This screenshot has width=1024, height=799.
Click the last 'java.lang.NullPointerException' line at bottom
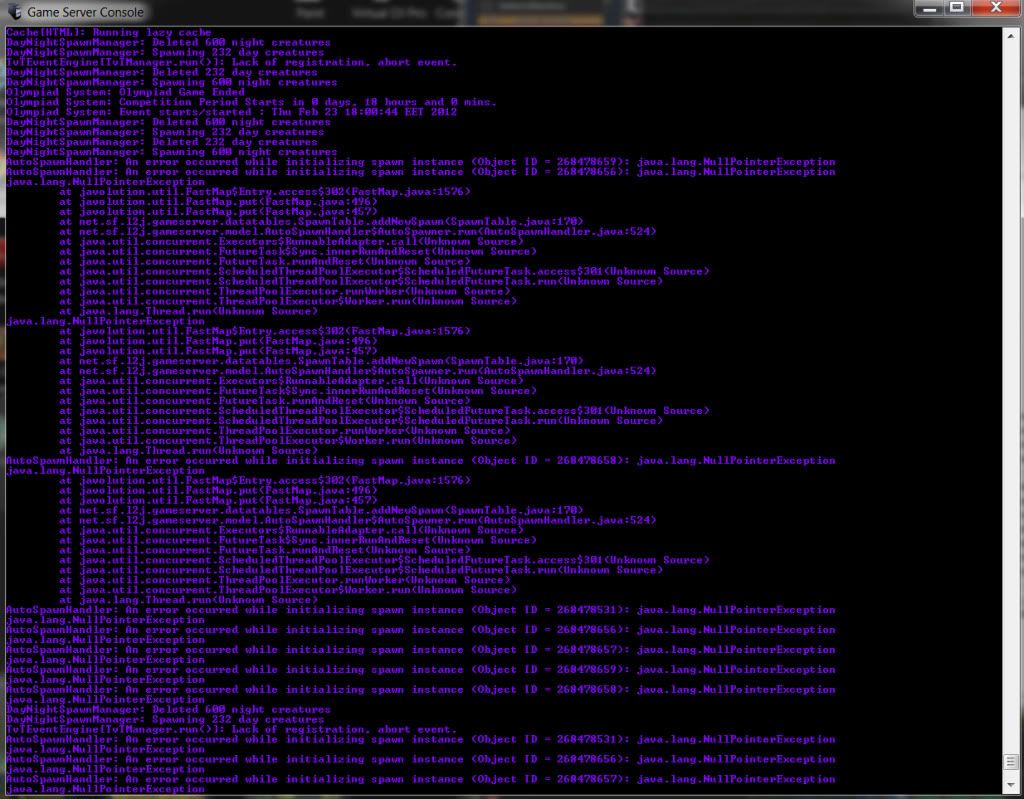(x=105, y=789)
